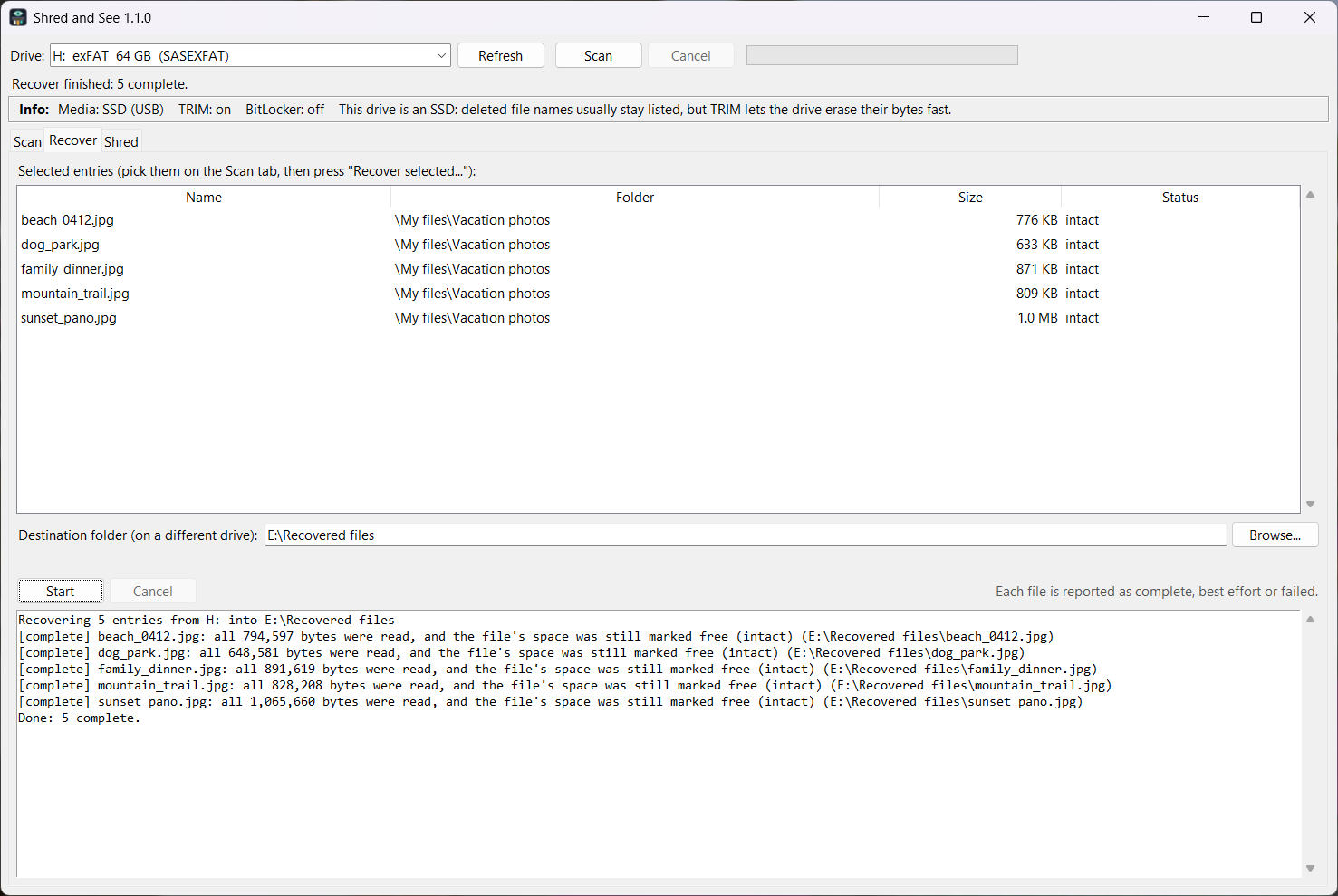Image resolution: width=1338 pixels, height=896 pixels.
Task: Click the Scan button beside Refresh
Action: pyautogui.click(x=598, y=55)
